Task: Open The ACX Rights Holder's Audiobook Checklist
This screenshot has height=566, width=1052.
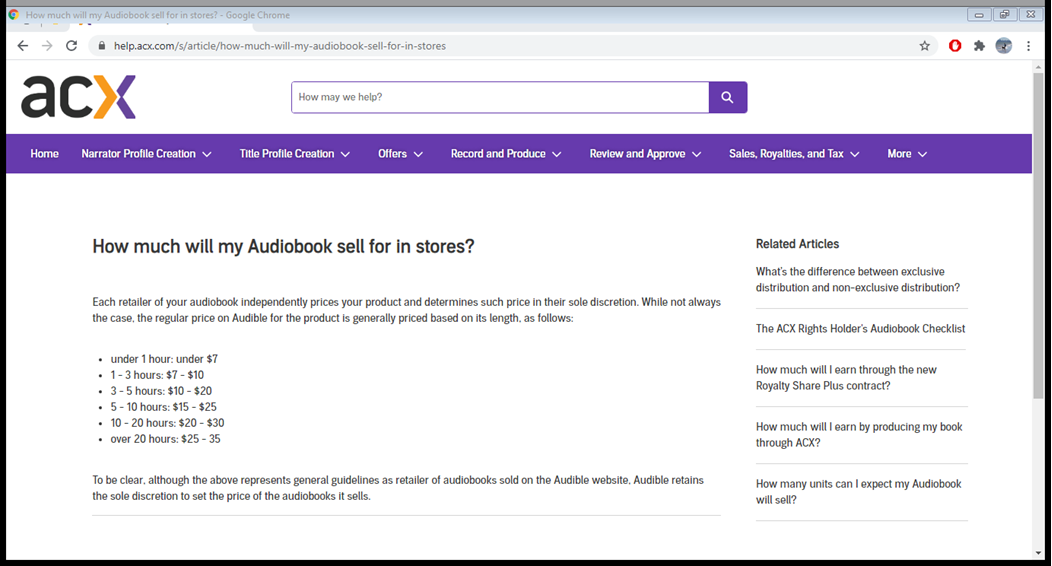Action: tap(860, 329)
